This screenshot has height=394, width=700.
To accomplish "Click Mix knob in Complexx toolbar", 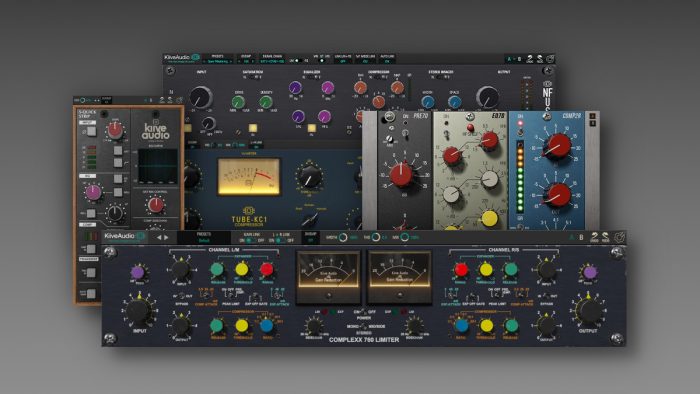I will coord(404,237).
